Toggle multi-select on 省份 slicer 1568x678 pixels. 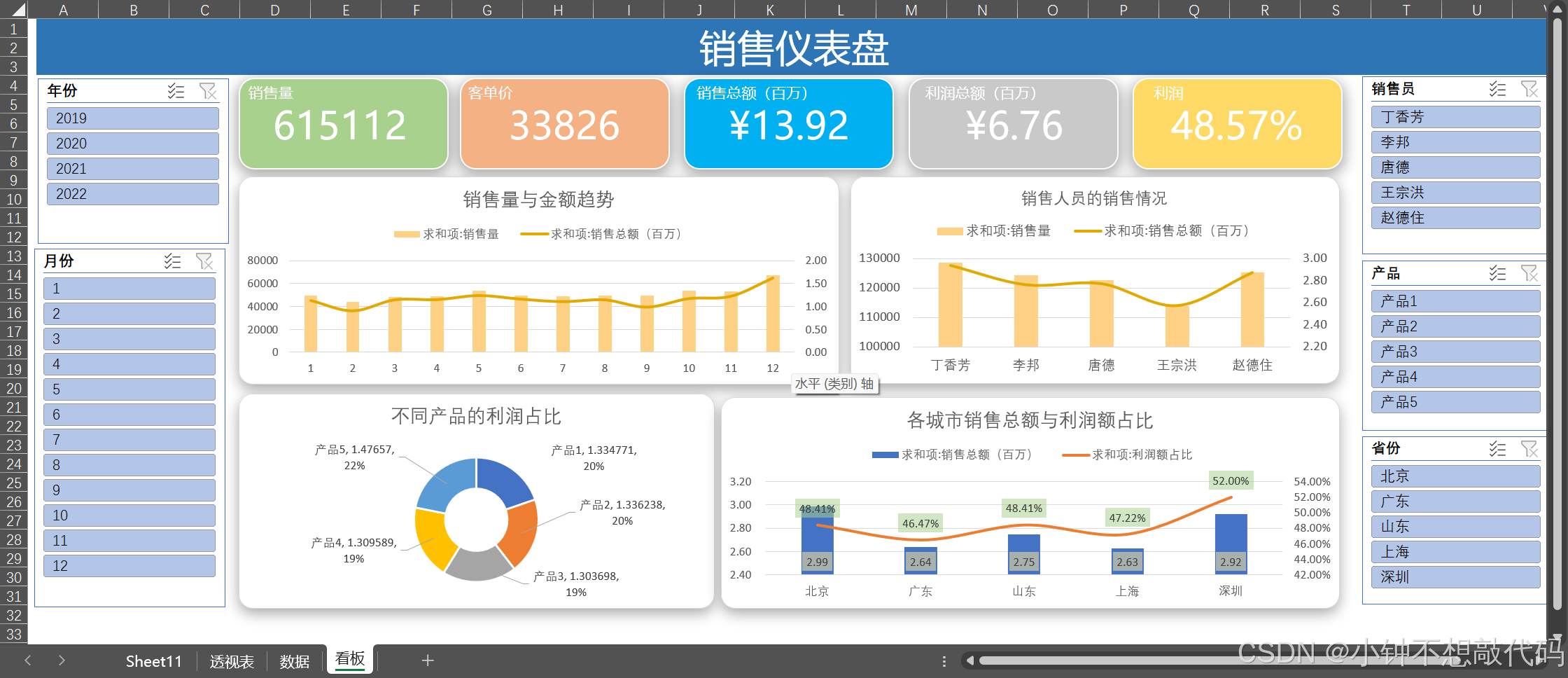(x=1497, y=448)
